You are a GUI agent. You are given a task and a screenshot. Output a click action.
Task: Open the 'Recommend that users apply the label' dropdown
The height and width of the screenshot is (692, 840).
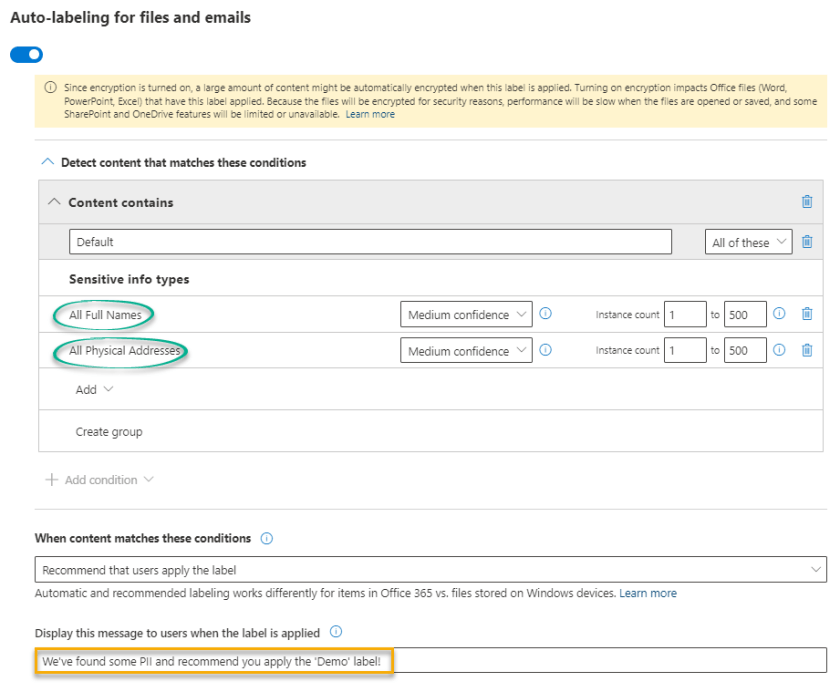(430, 570)
